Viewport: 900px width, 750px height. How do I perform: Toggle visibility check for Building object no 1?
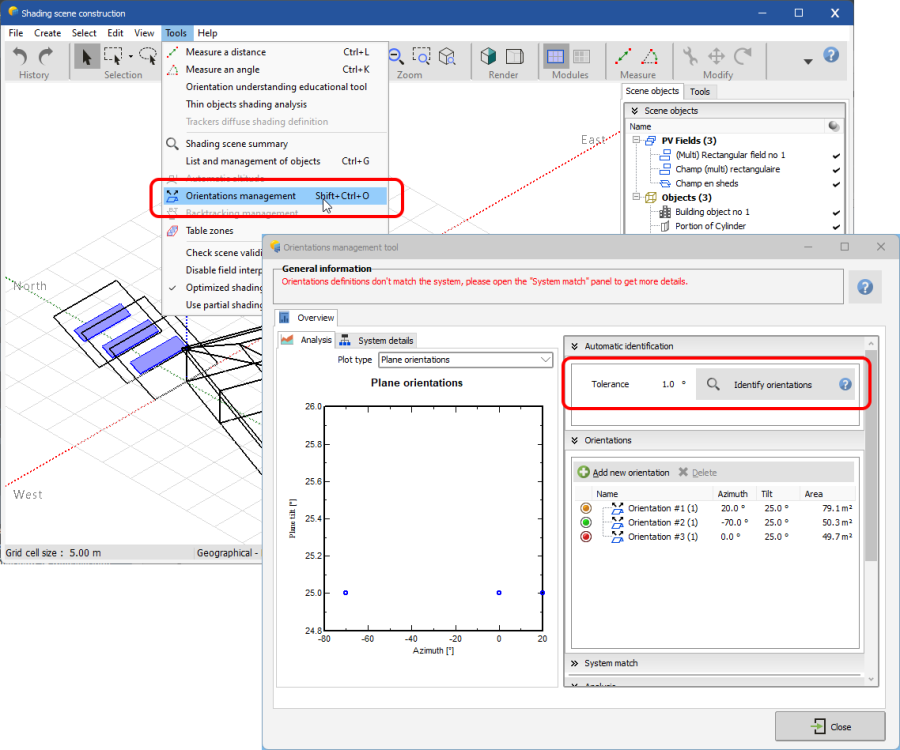coord(835,212)
